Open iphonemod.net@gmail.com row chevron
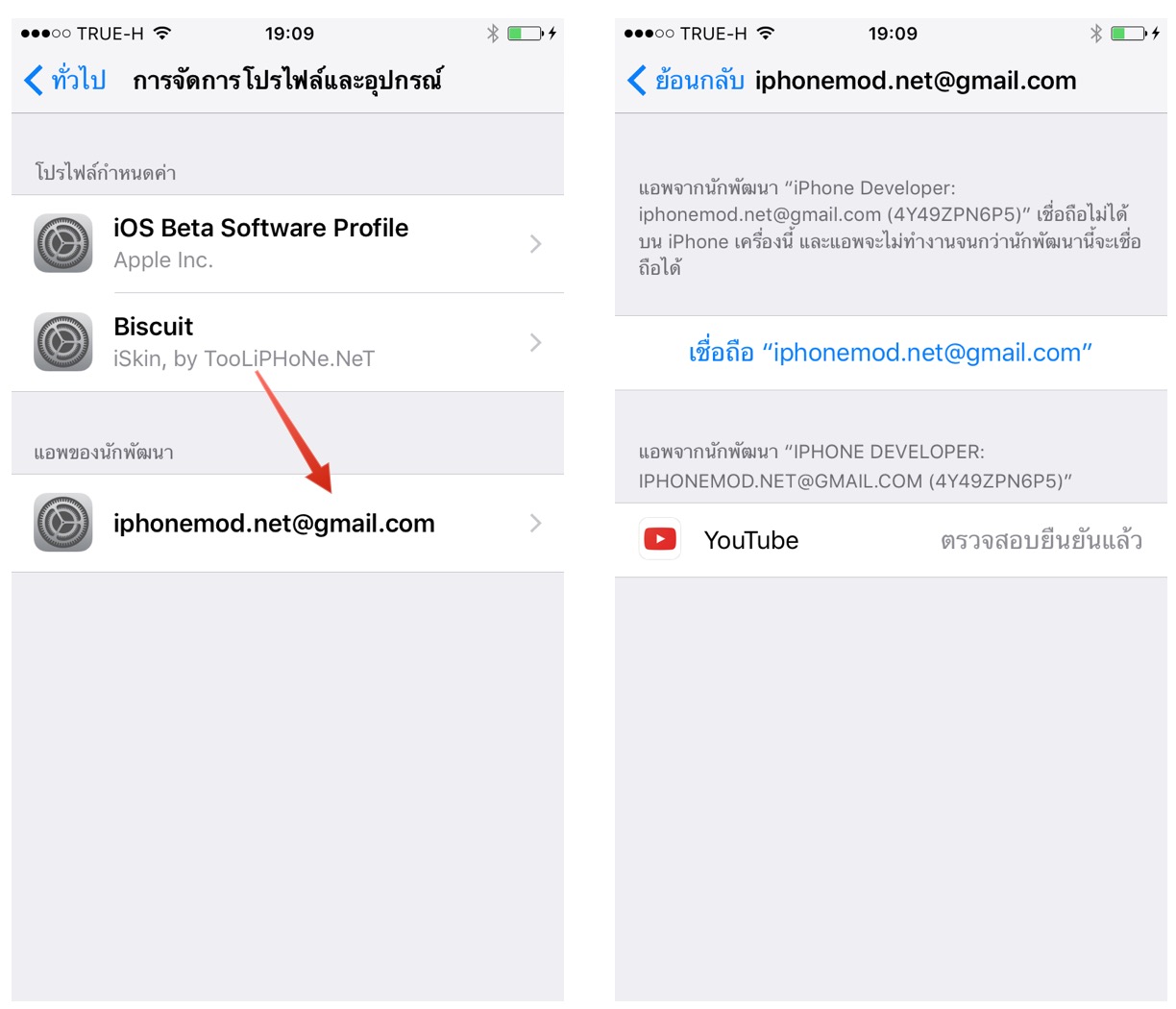1176x1009 pixels. click(536, 523)
